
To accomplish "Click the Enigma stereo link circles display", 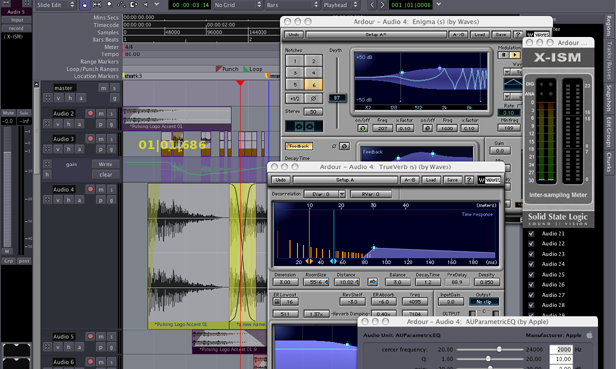I will point(304,126).
